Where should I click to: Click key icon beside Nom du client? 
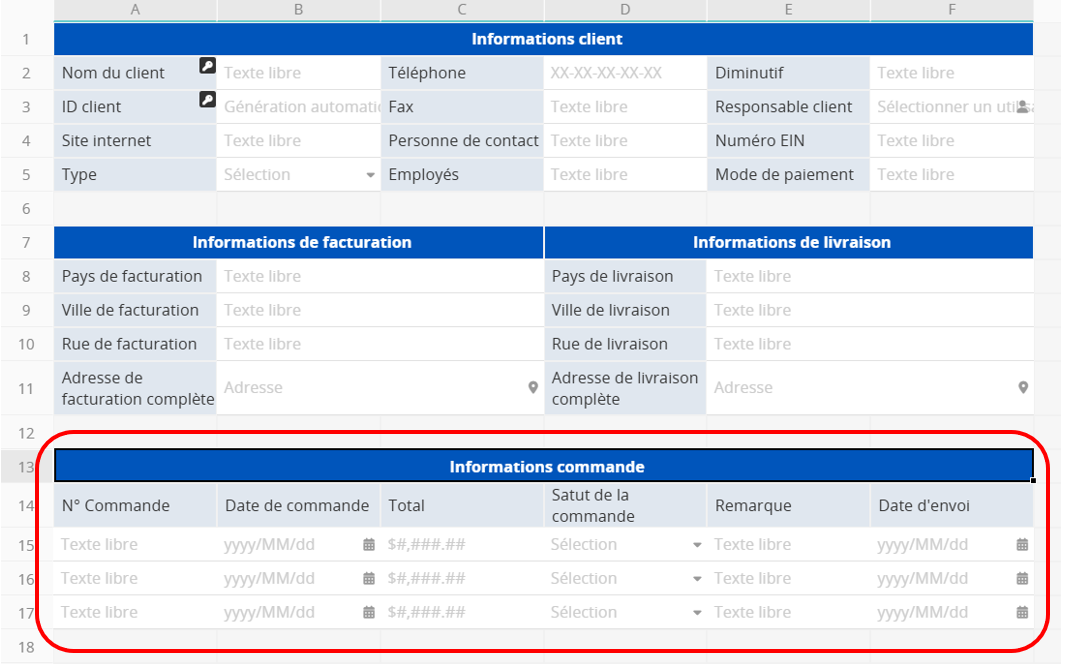pyautogui.click(x=207, y=66)
